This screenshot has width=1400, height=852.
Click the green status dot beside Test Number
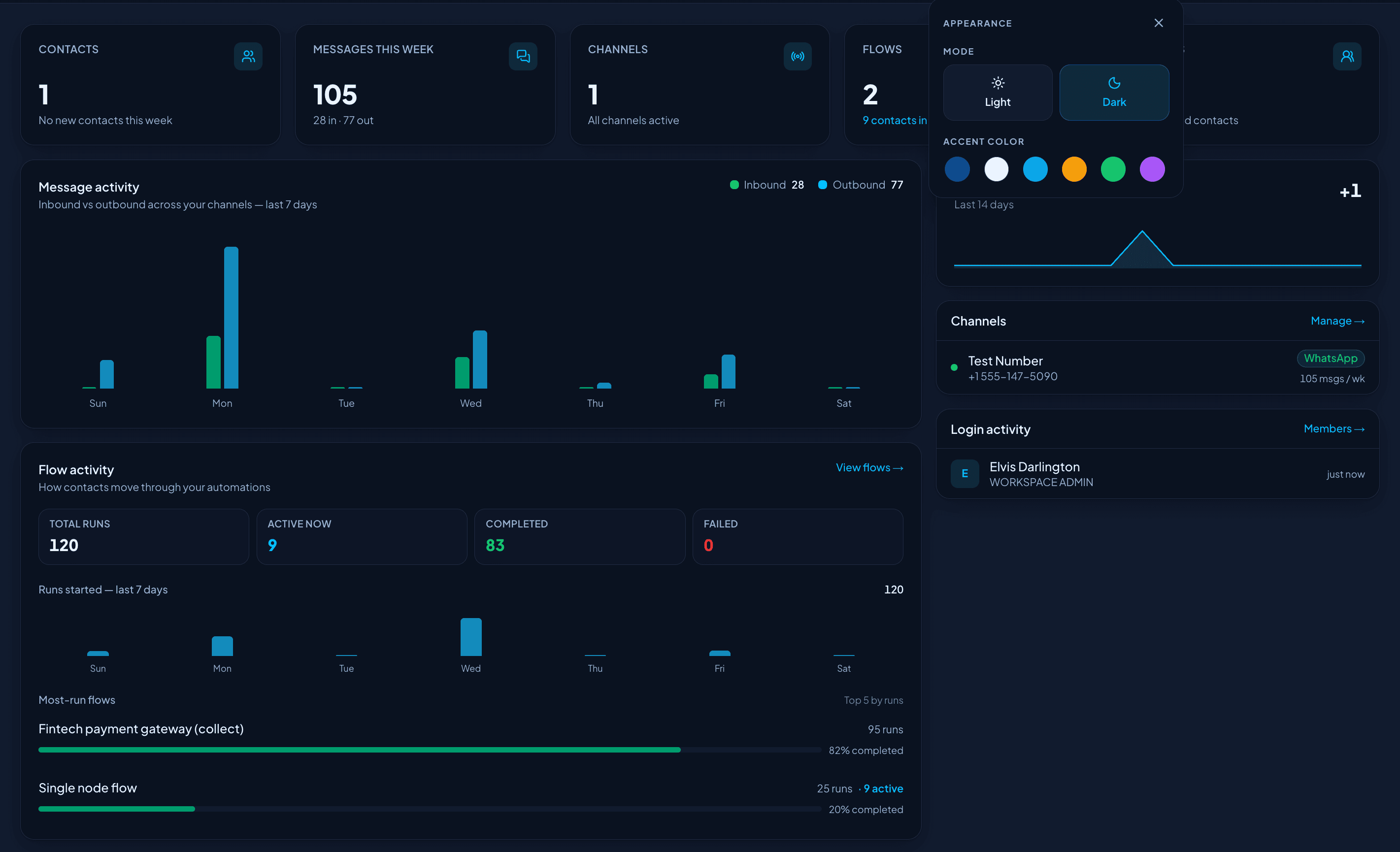click(x=954, y=367)
